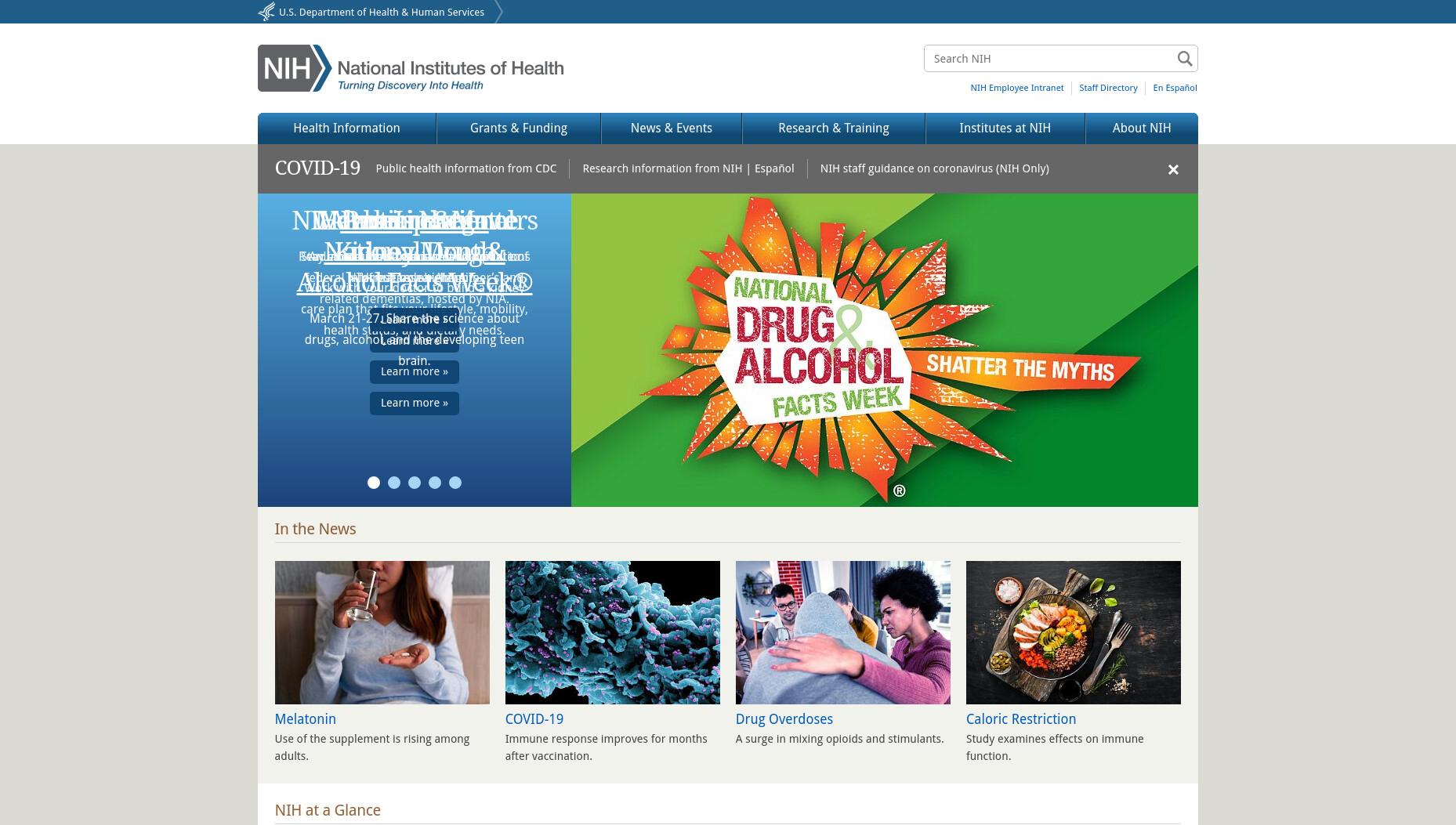Click the Drug & Alcohol Facts Week banner

(x=885, y=350)
